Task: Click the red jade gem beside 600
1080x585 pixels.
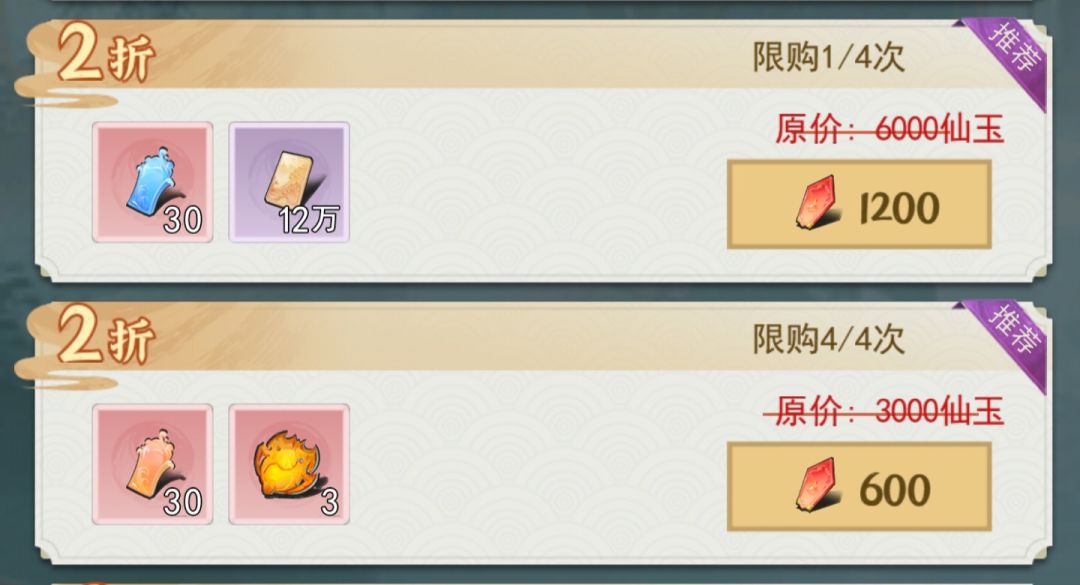Action: coord(818,485)
